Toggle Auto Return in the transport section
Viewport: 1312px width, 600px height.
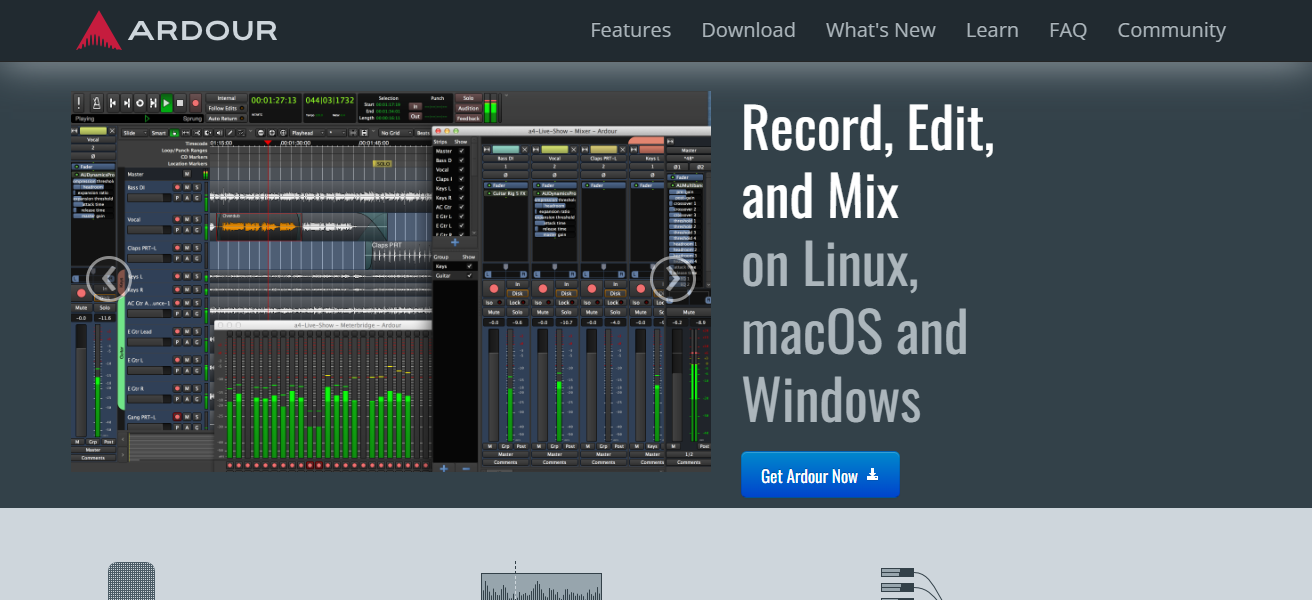click(x=222, y=118)
